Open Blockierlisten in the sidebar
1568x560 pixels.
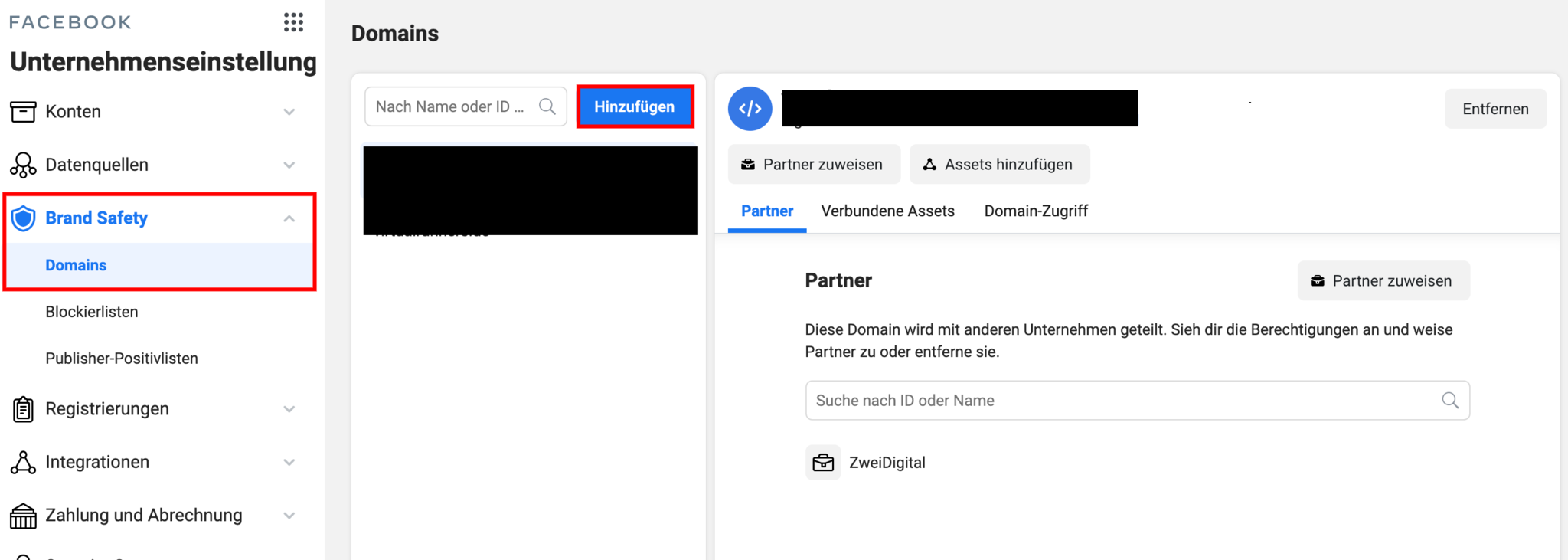(92, 312)
